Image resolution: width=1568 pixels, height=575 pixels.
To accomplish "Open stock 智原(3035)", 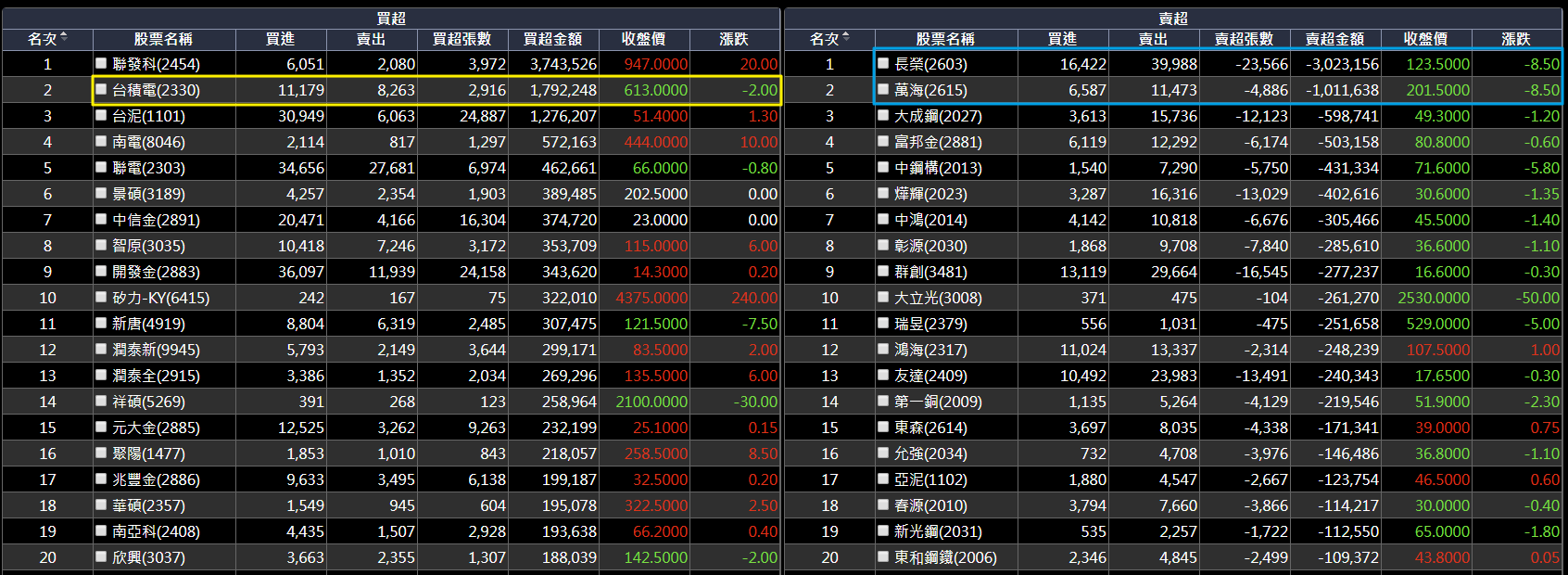I will [x=148, y=246].
